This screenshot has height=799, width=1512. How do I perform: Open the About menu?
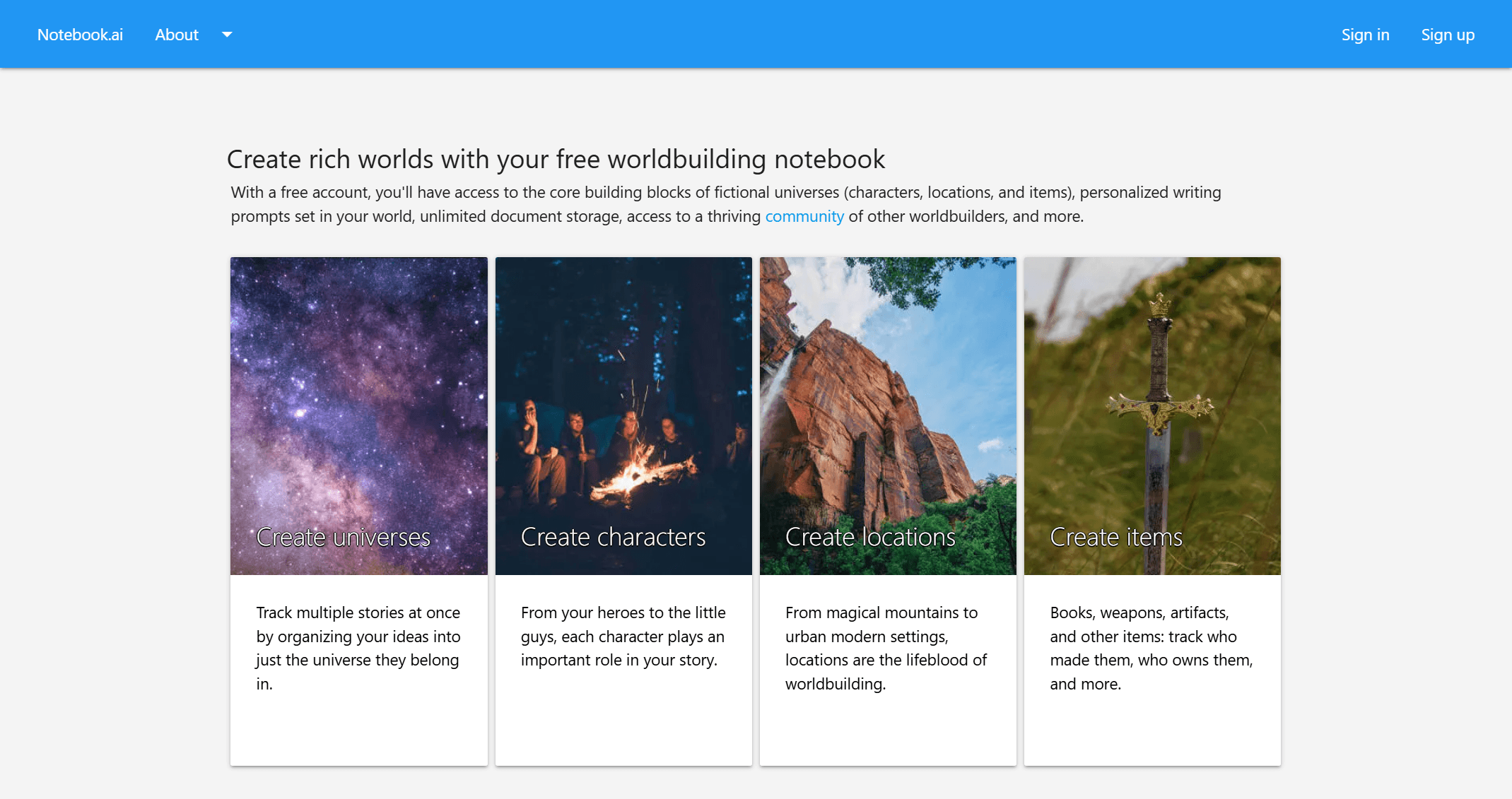(176, 34)
